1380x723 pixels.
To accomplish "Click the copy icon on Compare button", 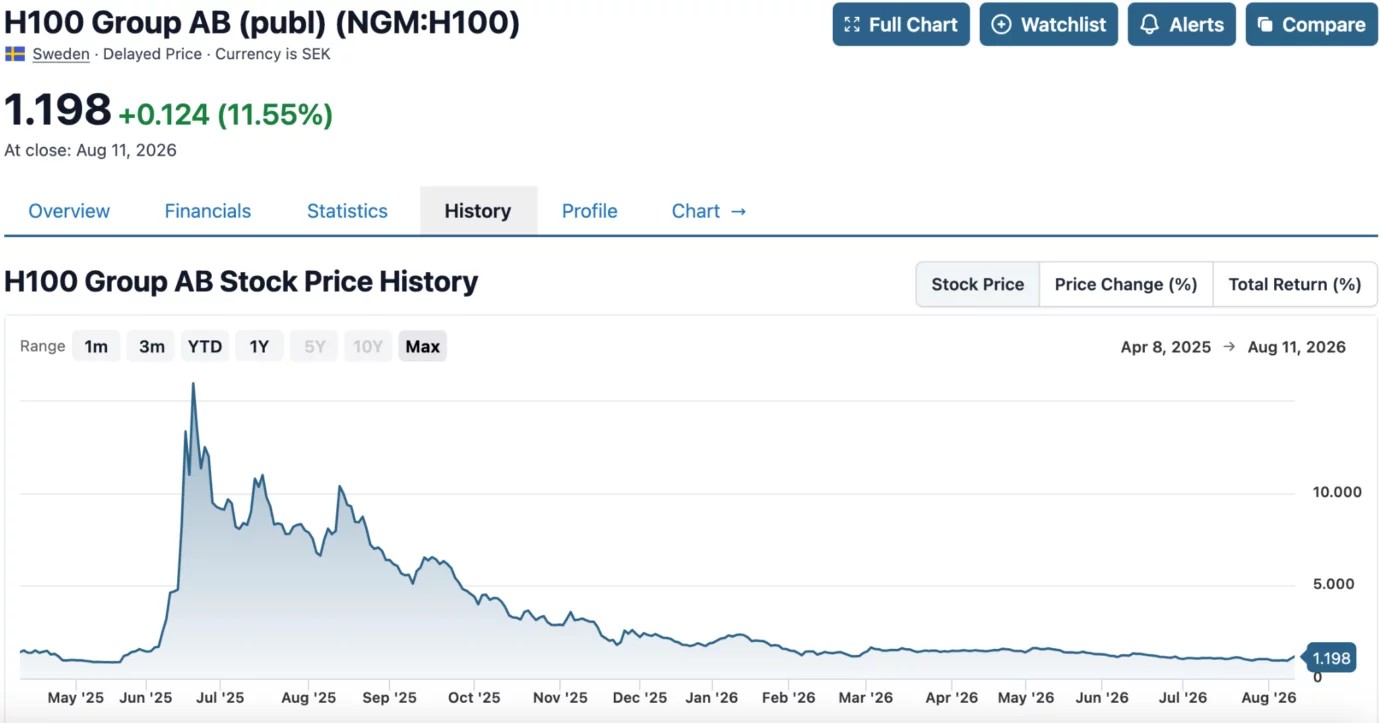I will point(1265,25).
